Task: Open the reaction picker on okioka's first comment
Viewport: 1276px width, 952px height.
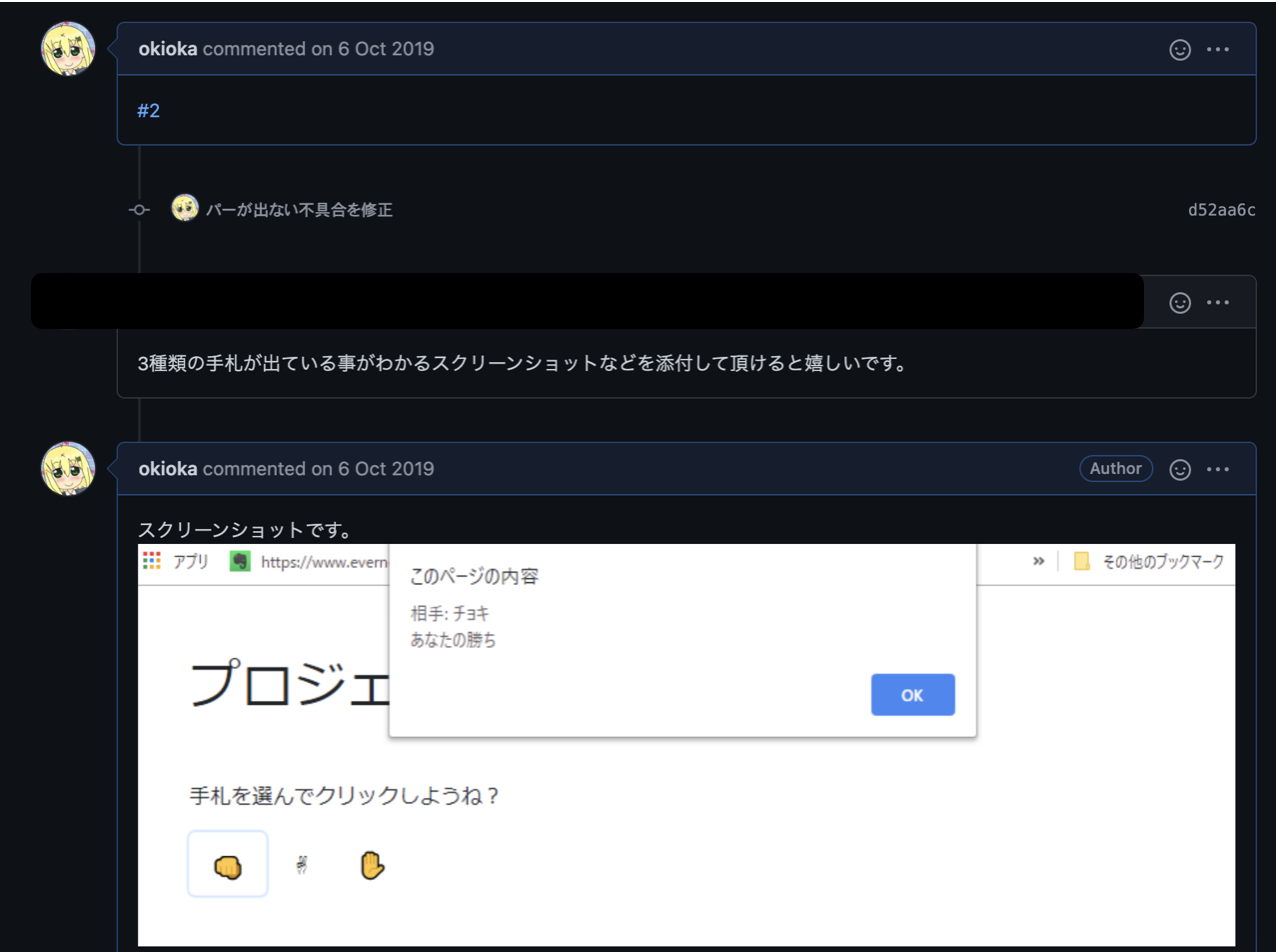Action: 1180,49
